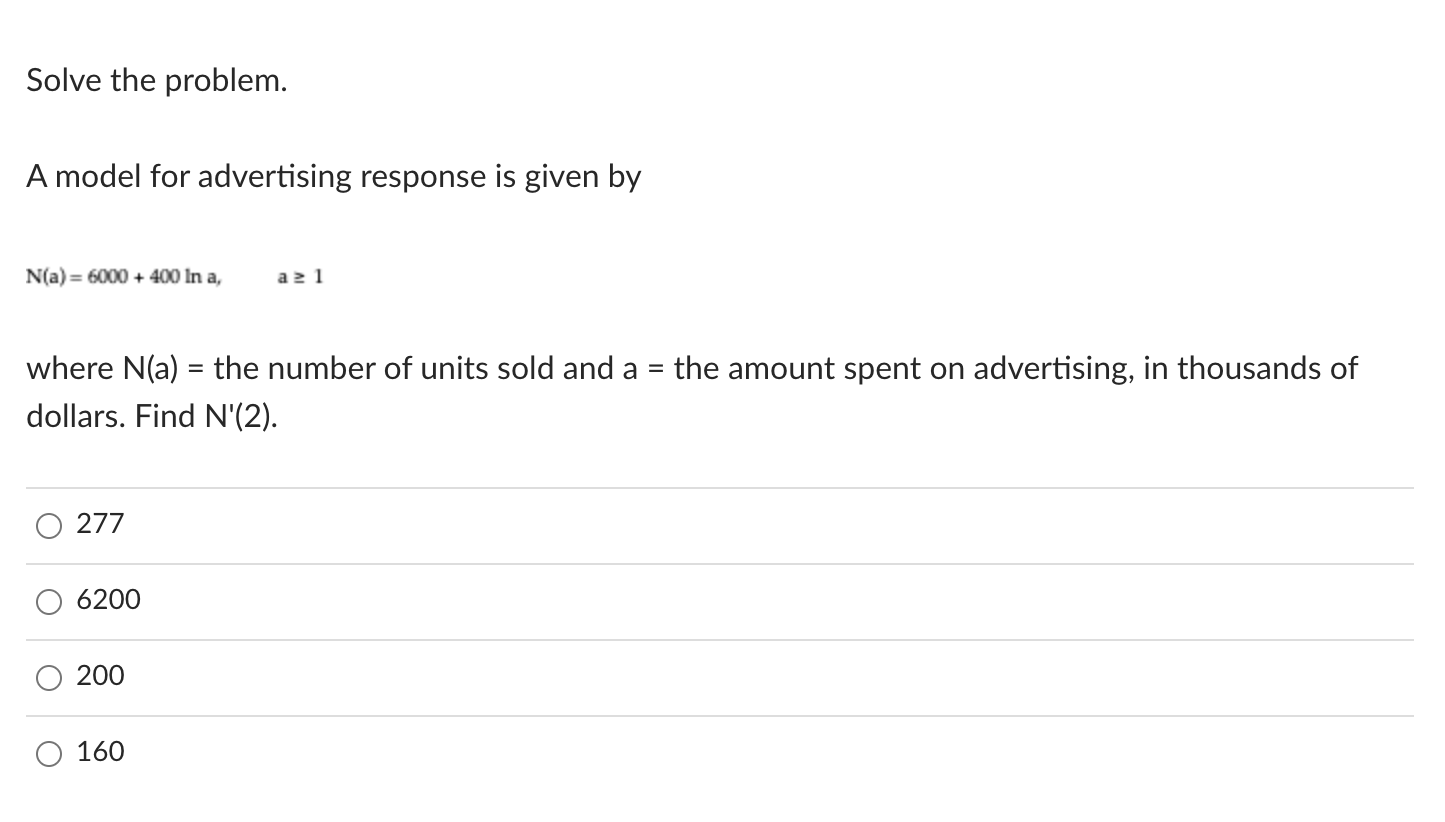Select the radio button for 160
Viewport: 1445px width, 822px height.
48,752
